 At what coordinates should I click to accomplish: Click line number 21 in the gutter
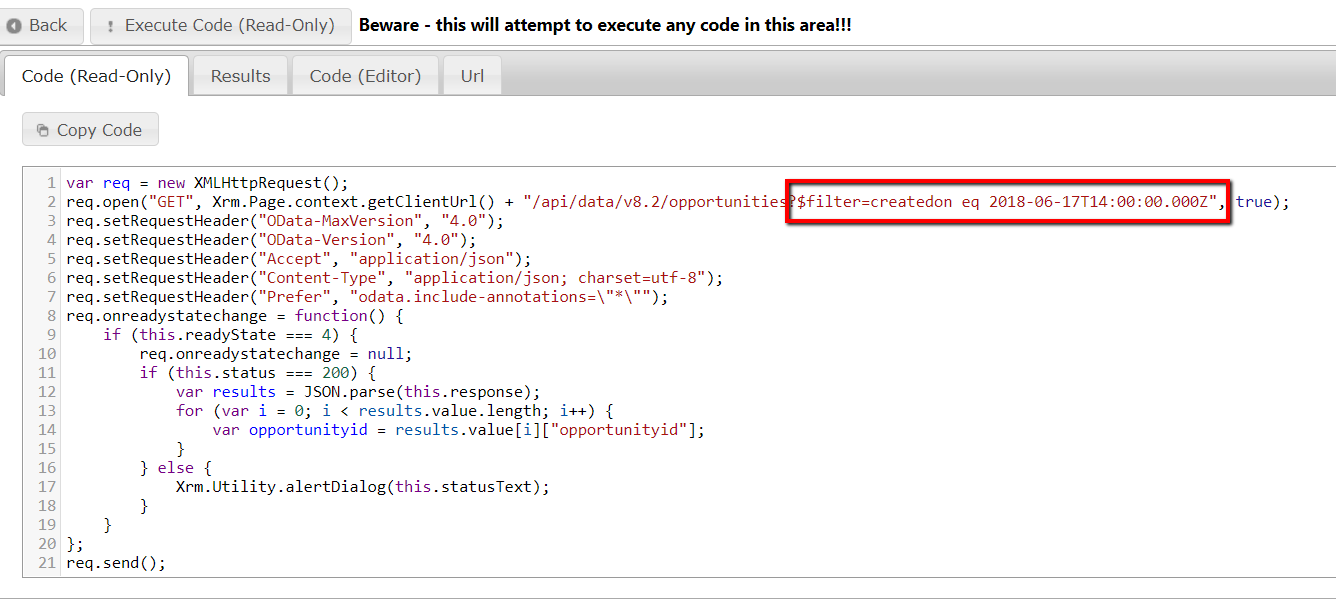46,563
